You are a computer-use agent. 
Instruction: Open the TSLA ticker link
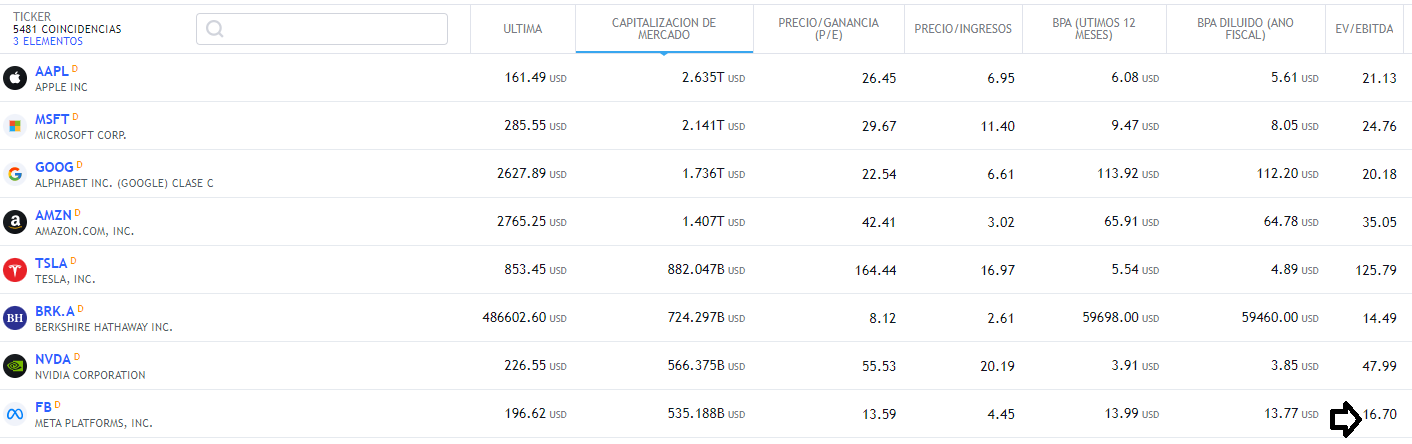(51, 263)
